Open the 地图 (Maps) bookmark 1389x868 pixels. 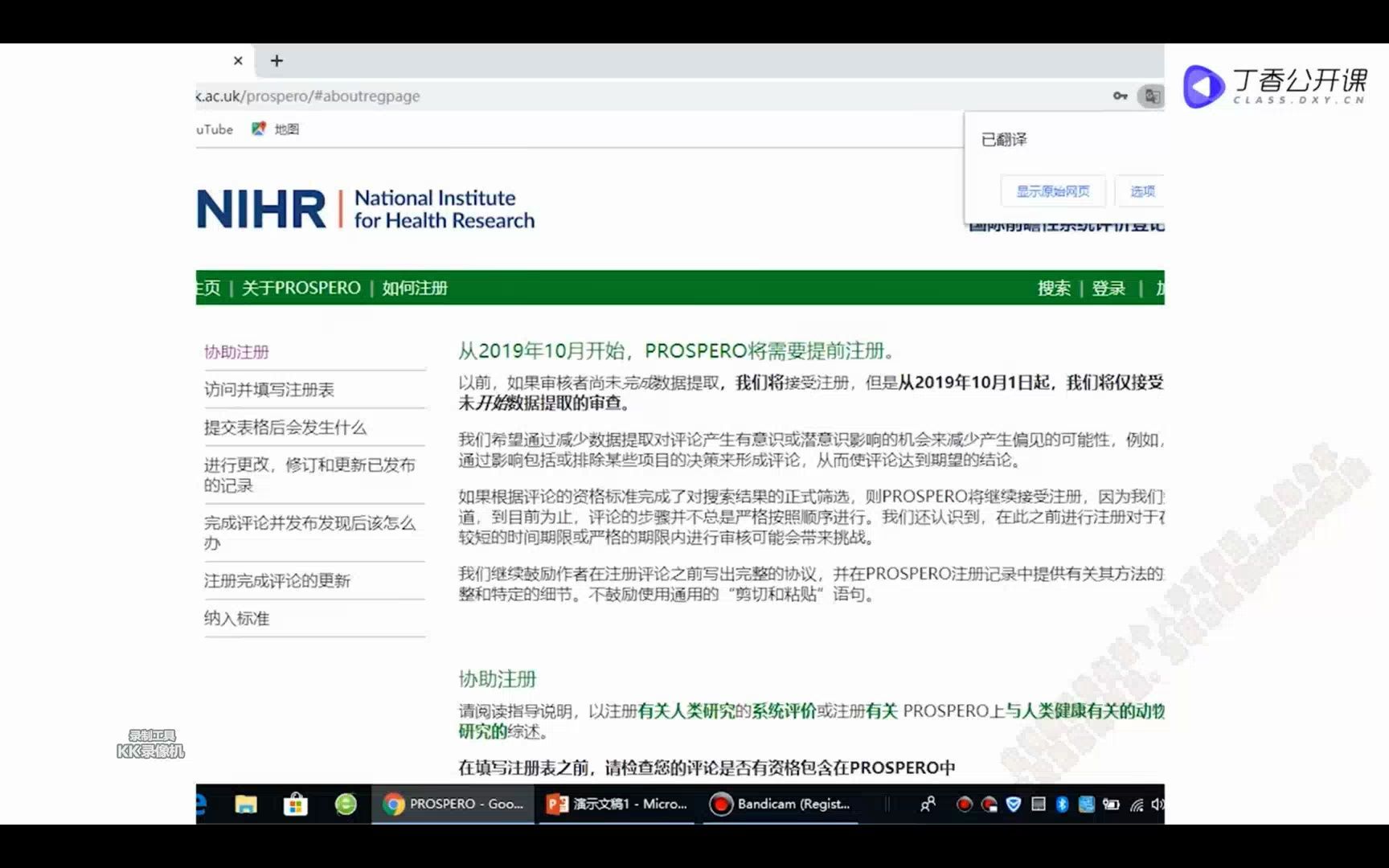click(276, 129)
